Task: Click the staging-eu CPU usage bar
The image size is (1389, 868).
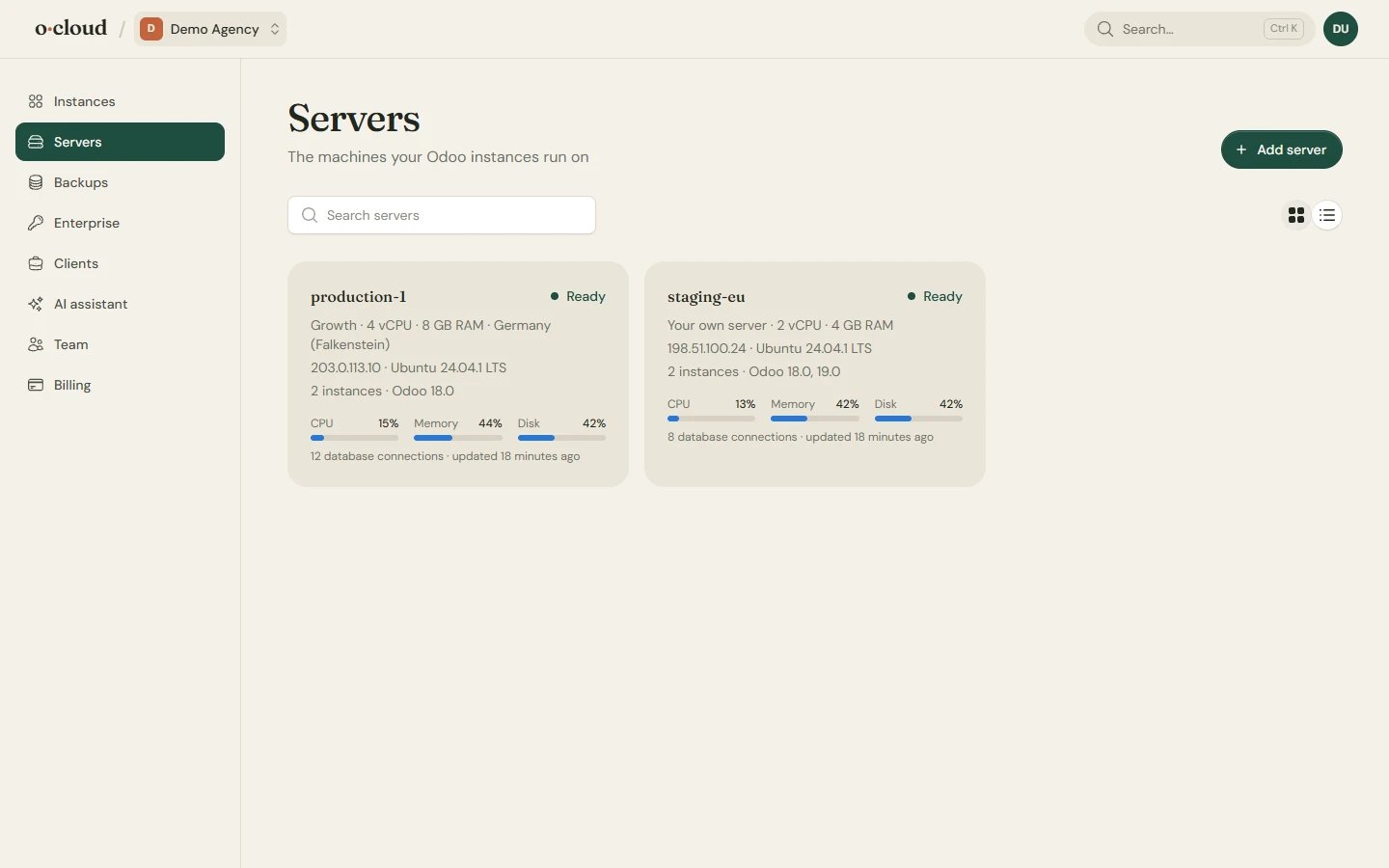Action: click(711, 419)
